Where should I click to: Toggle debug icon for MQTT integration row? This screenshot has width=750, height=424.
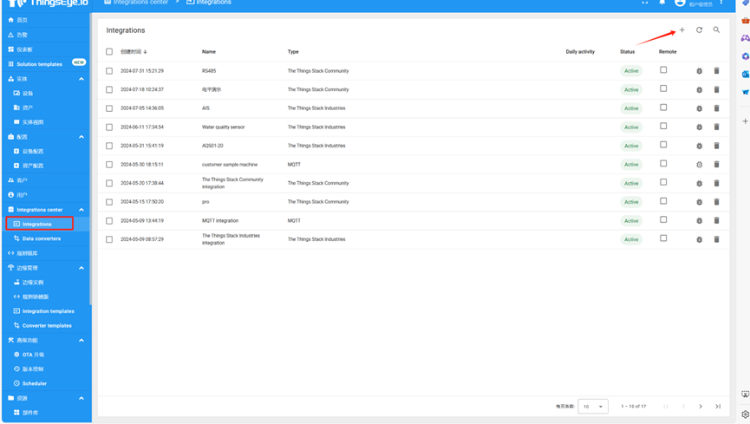[699, 221]
